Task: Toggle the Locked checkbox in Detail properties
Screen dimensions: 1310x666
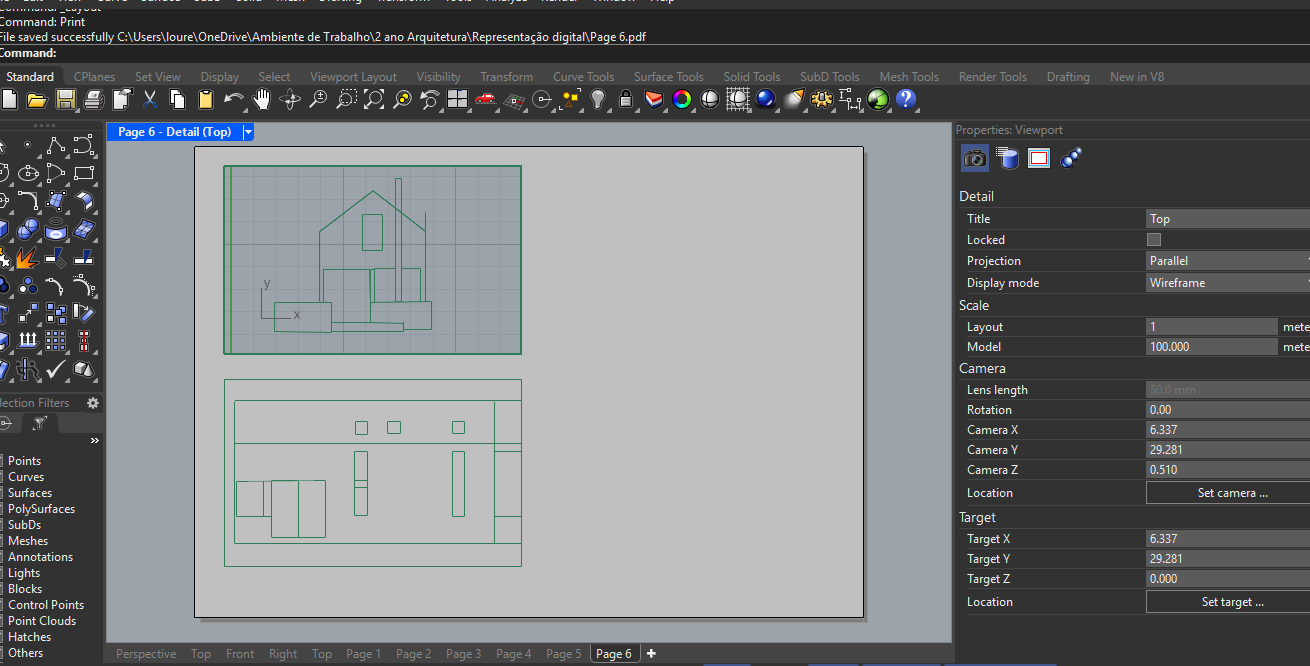Action: (1153, 239)
